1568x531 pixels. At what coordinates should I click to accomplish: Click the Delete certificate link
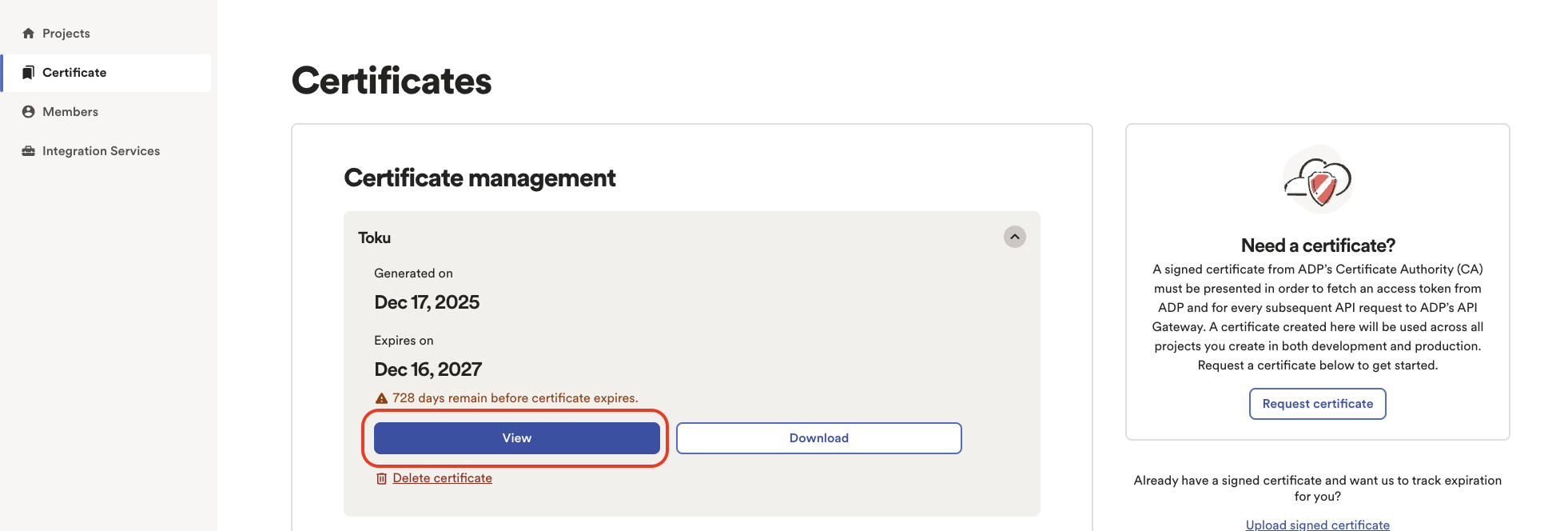pyautogui.click(x=442, y=478)
